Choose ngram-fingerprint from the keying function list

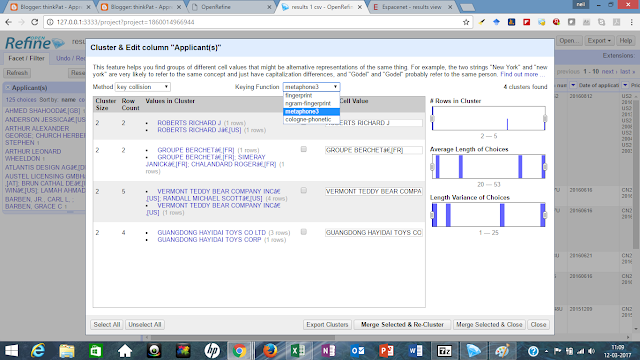[311, 103]
